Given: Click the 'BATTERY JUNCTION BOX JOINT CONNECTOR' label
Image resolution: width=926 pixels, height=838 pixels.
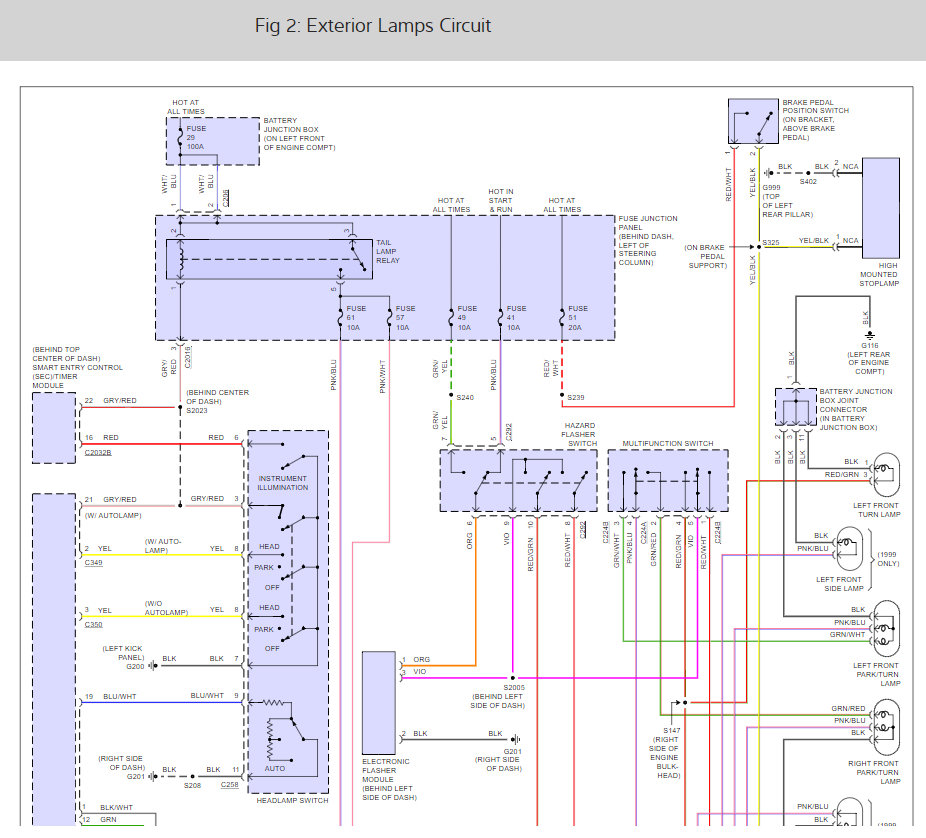Looking at the screenshot, I should click(x=856, y=400).
